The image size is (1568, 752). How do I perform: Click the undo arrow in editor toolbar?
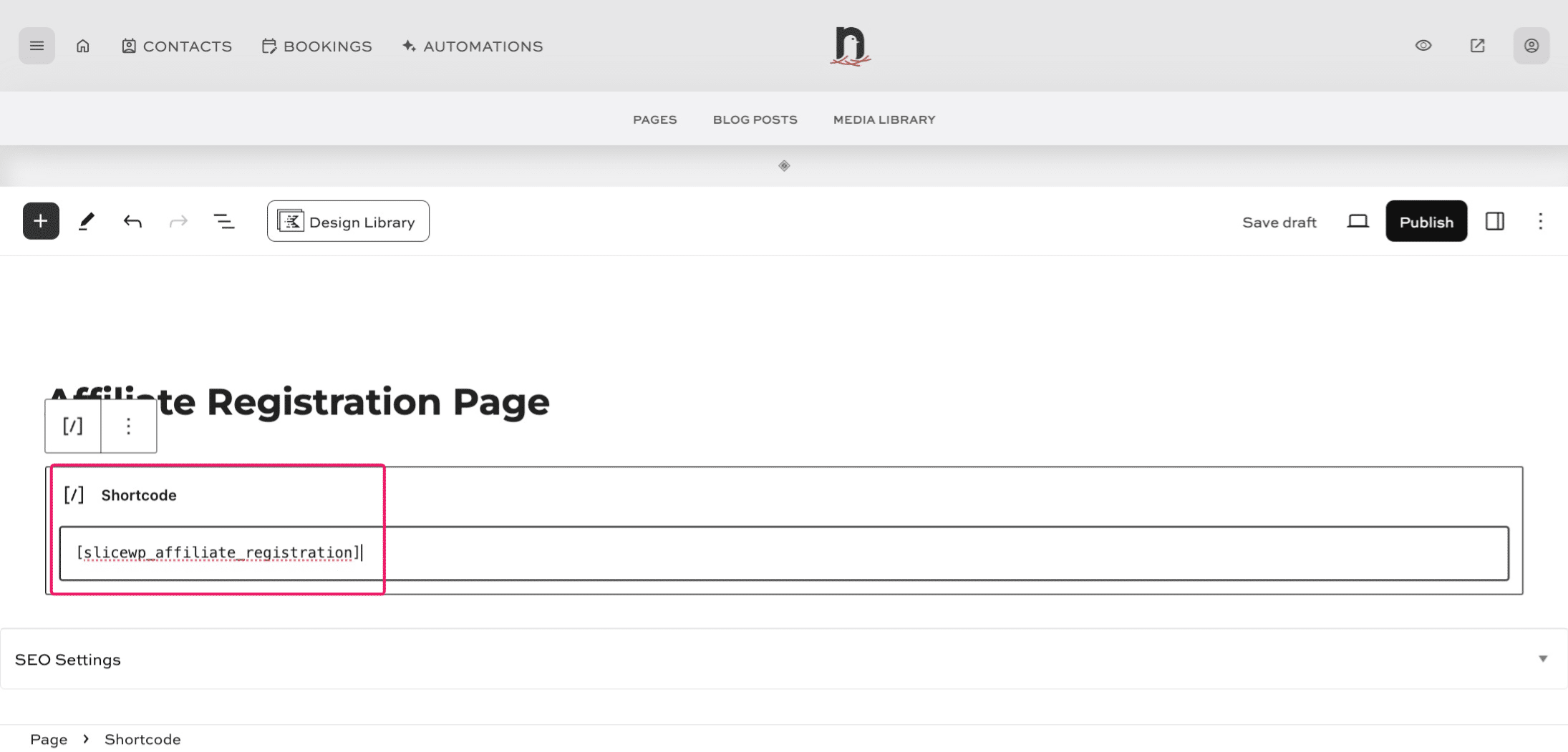coord(132,220)
